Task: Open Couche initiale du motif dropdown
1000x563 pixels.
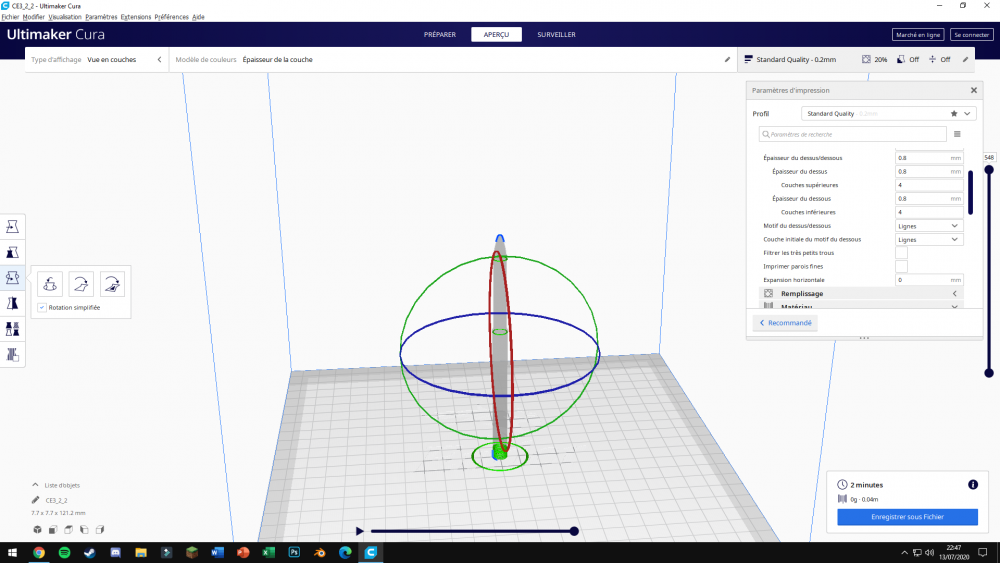Action: tap(929, 240)
